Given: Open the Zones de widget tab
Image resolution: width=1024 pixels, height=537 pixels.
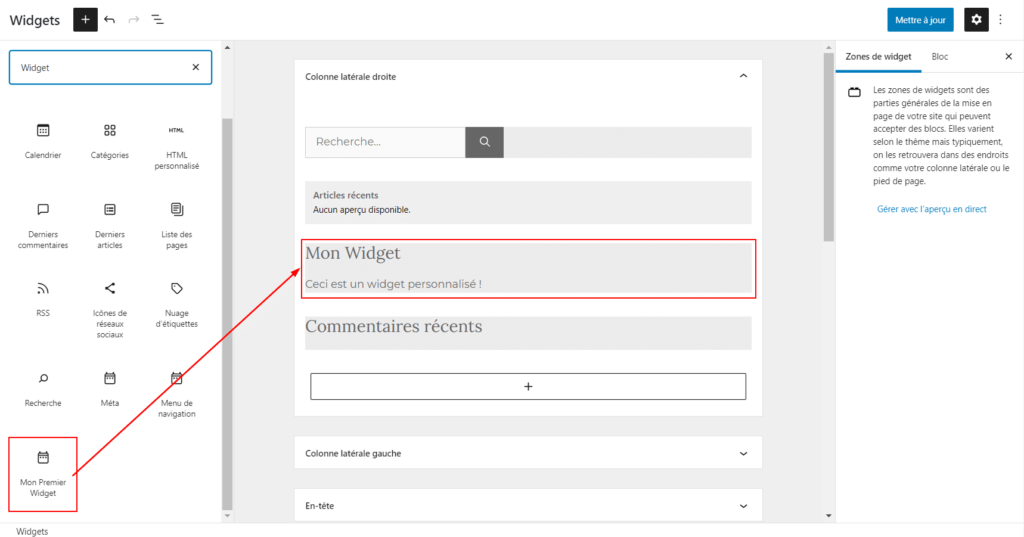Looking at the screenshot, I should coord(878,57).
